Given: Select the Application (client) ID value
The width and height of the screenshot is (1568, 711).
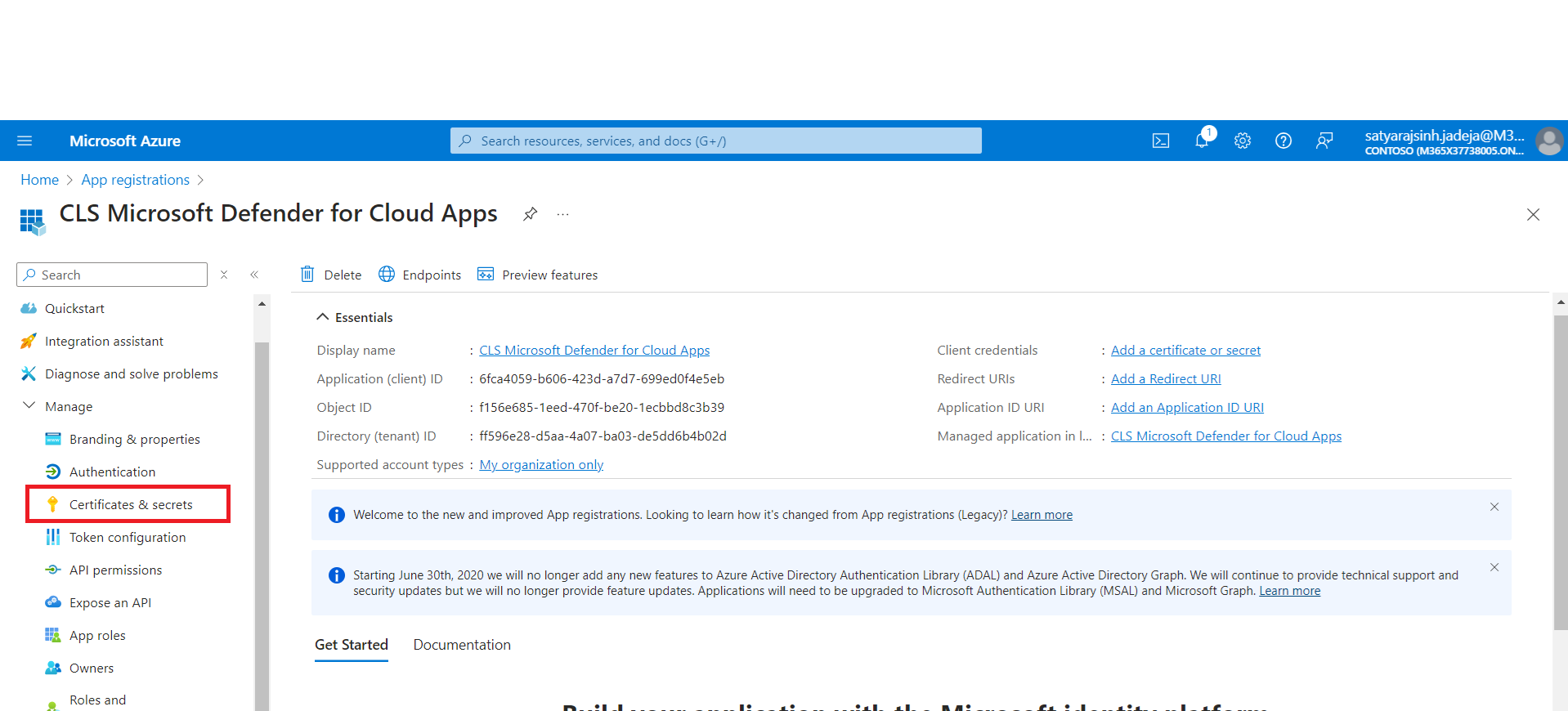Looking at the screenshot, I should tap(602, 378).
